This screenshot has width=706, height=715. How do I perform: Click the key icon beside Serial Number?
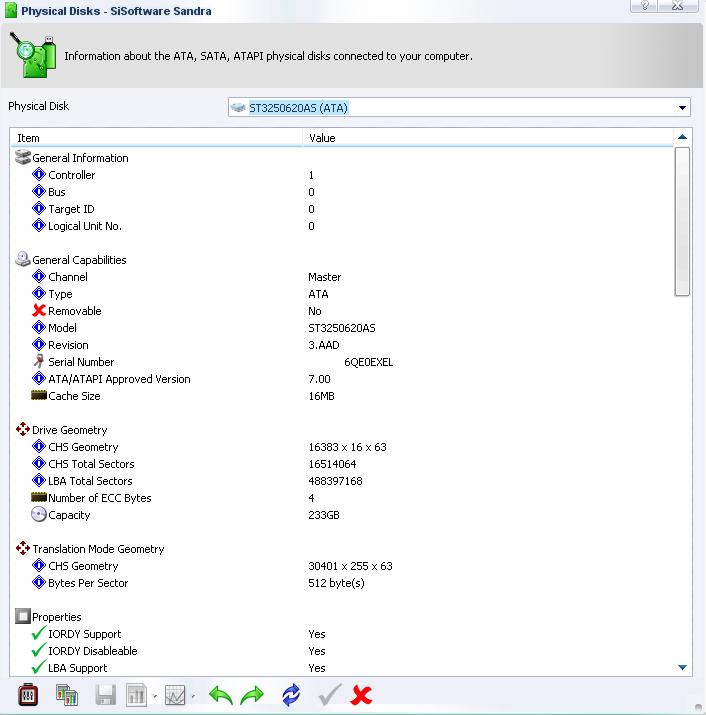[39, 361]
